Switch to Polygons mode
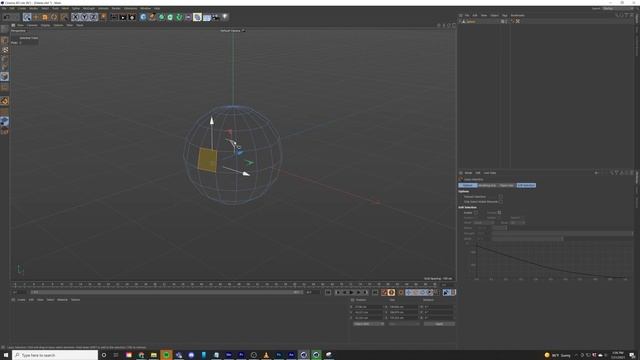The image size is (640, 360). pyautogui.click(x=4, y=77)
